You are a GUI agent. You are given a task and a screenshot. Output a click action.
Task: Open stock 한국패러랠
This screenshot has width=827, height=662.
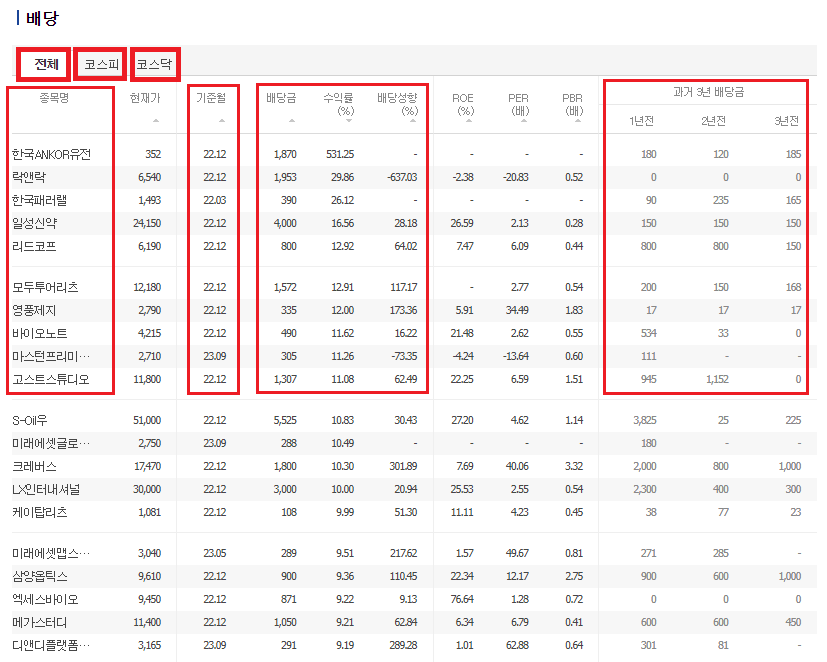pyautogui.click(x=40, y=200)
